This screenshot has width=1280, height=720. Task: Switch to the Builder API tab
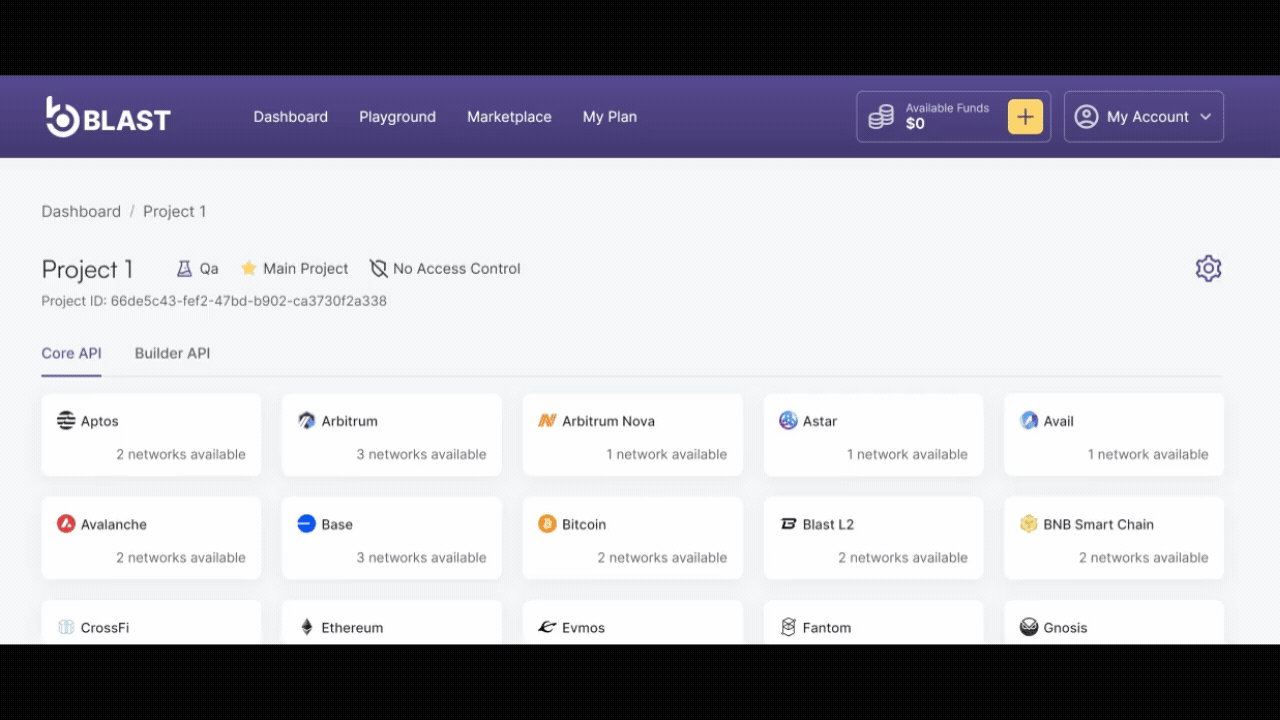coord(172,353)
